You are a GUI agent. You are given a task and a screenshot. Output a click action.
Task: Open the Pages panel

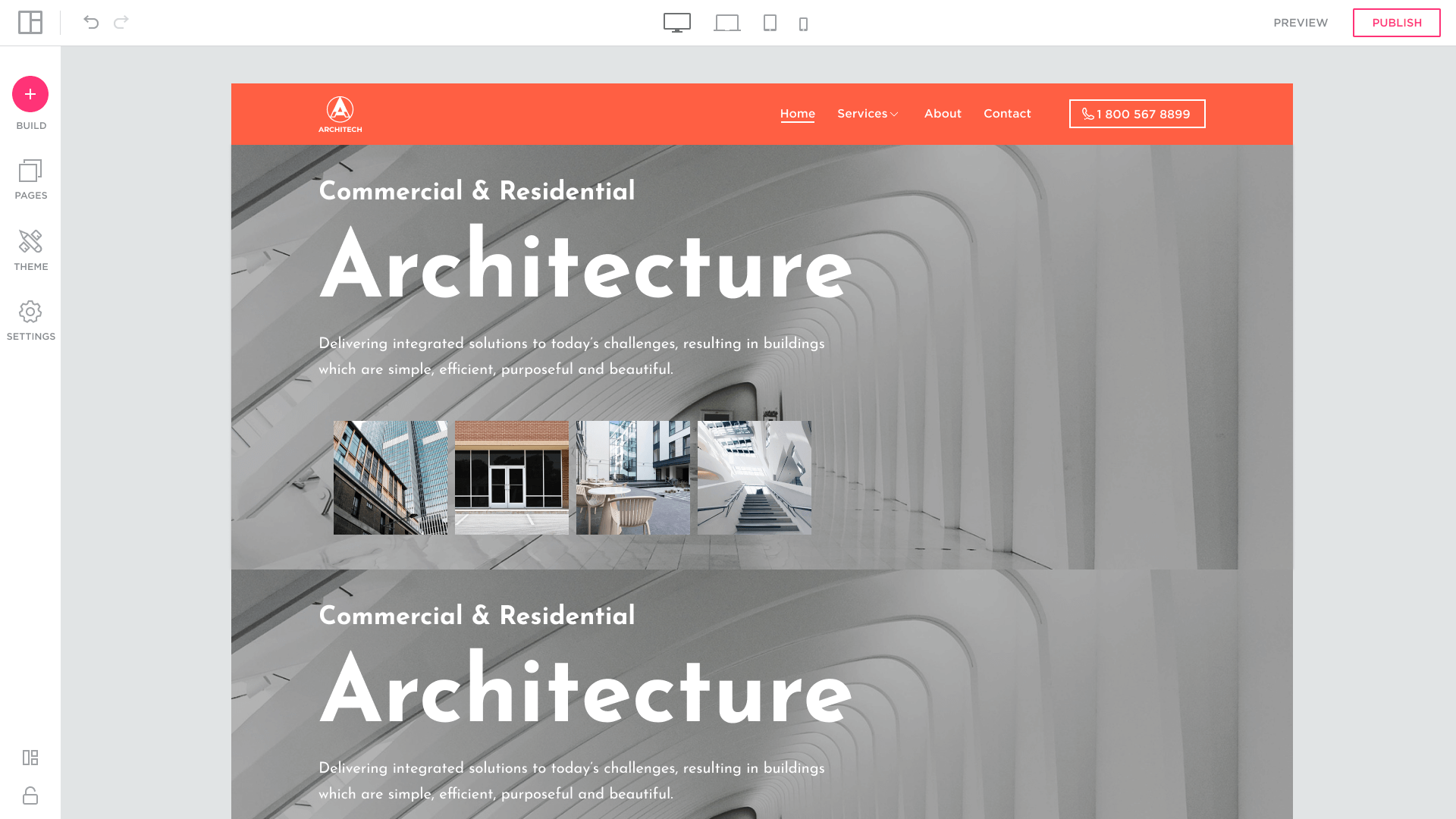pos(30,180)
